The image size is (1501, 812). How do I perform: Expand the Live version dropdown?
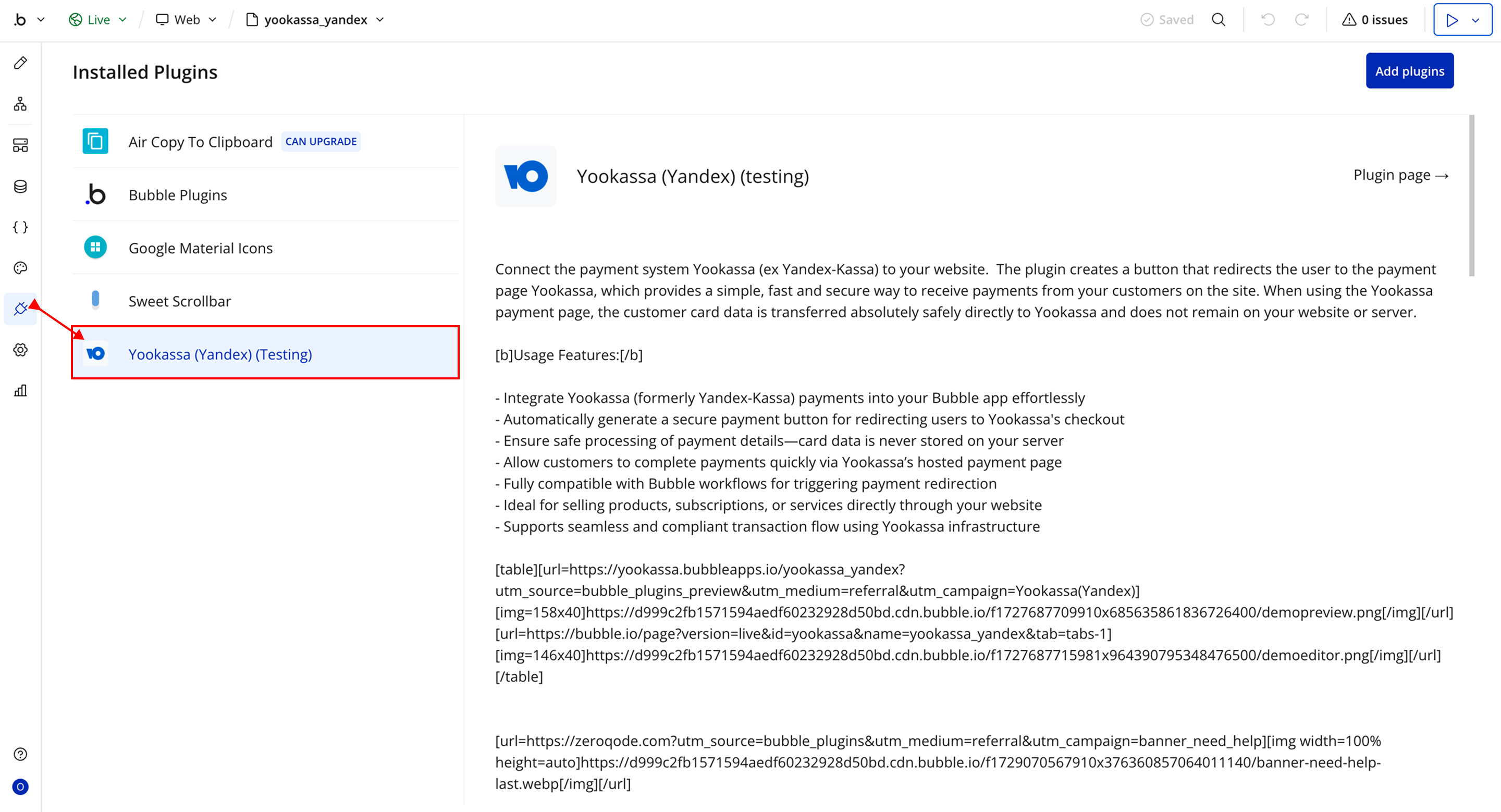point(98,20)
